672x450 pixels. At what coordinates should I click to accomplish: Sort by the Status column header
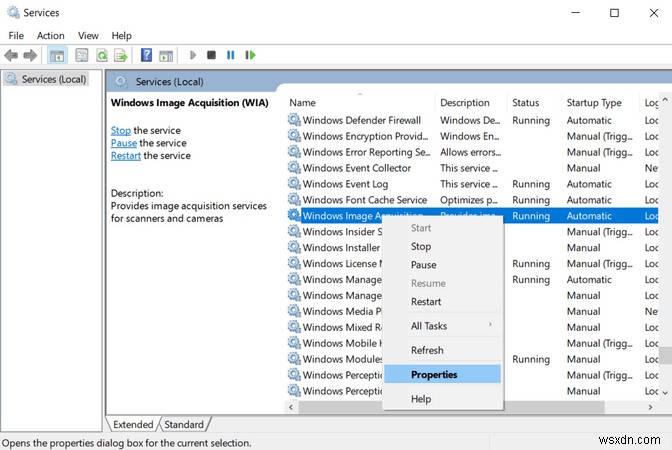pos(534,103)
